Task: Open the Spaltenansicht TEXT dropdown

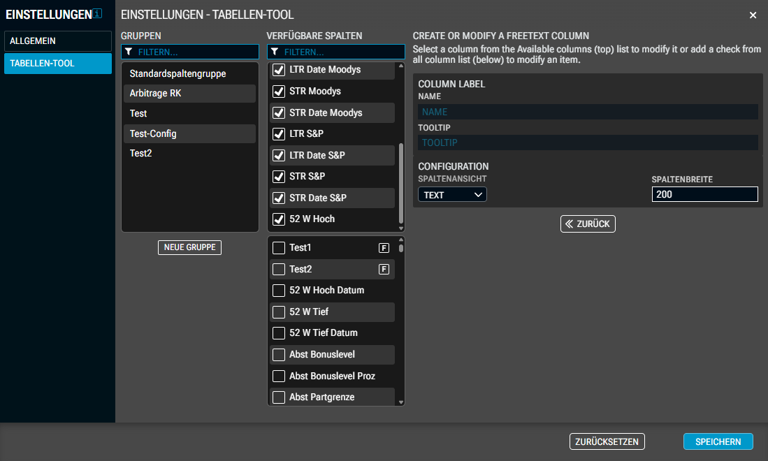Action: pos(452,194)
